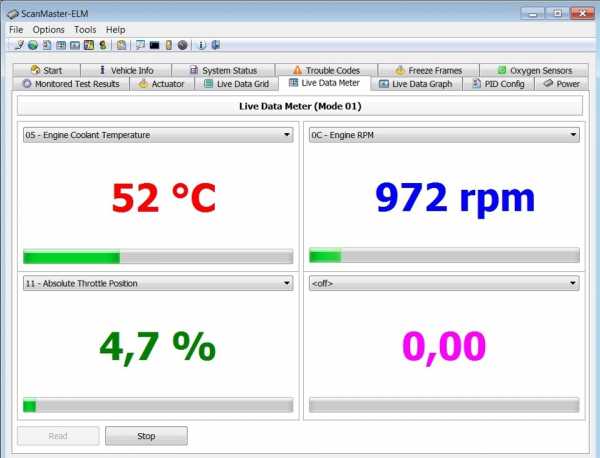
Task: Open the Options menu
Action: pyautogui.click(x=48, y=30)
